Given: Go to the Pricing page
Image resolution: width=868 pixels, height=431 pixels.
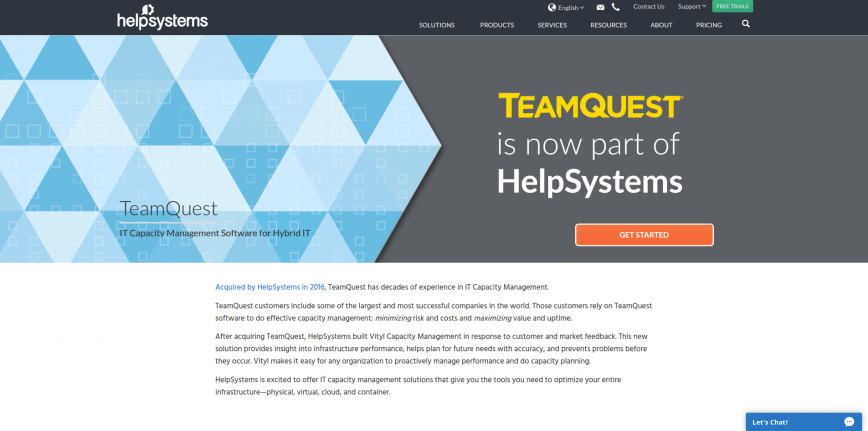Looking at the screenshot, I should click(708, 25).
